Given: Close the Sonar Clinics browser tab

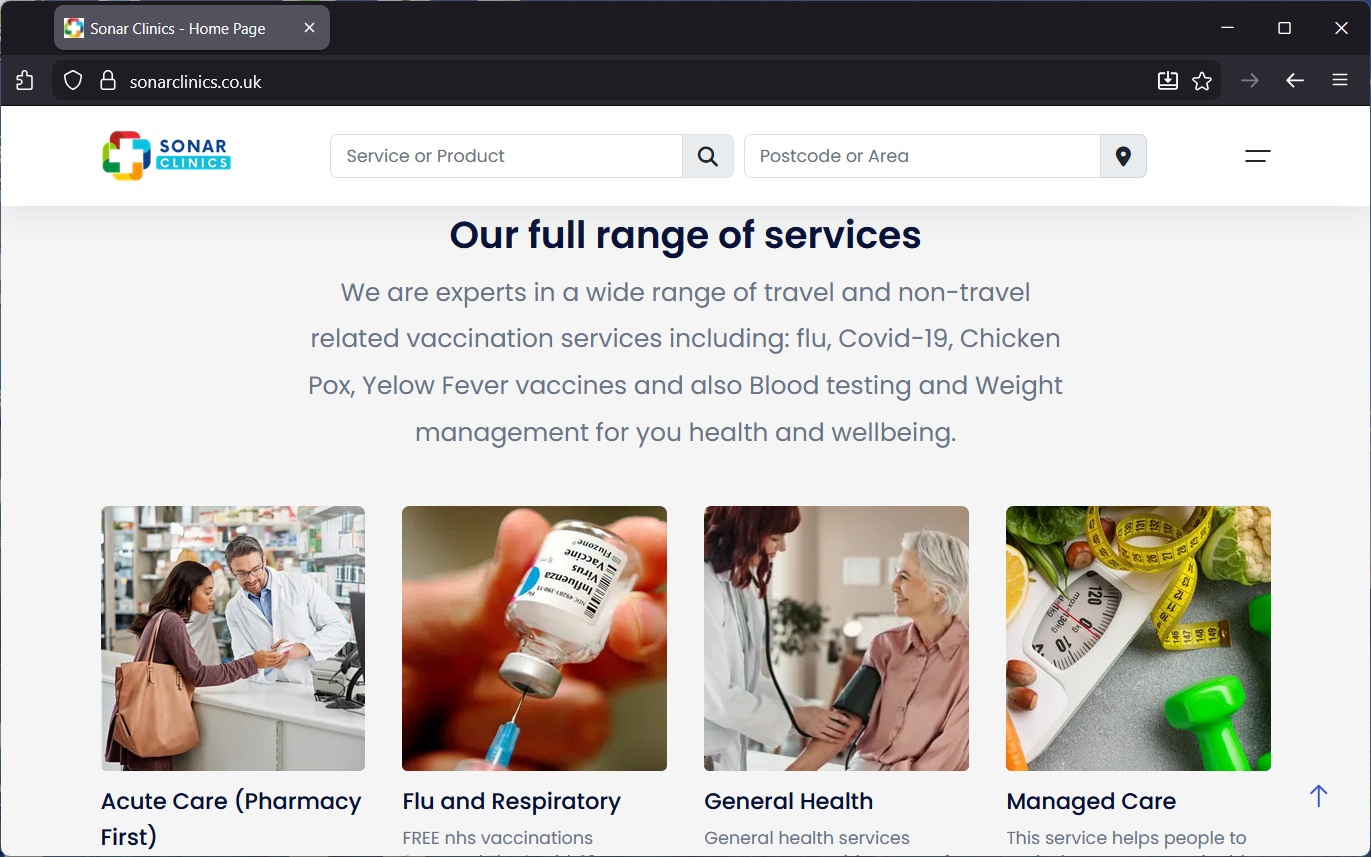Looking at the screenshot, I should 309,28.
